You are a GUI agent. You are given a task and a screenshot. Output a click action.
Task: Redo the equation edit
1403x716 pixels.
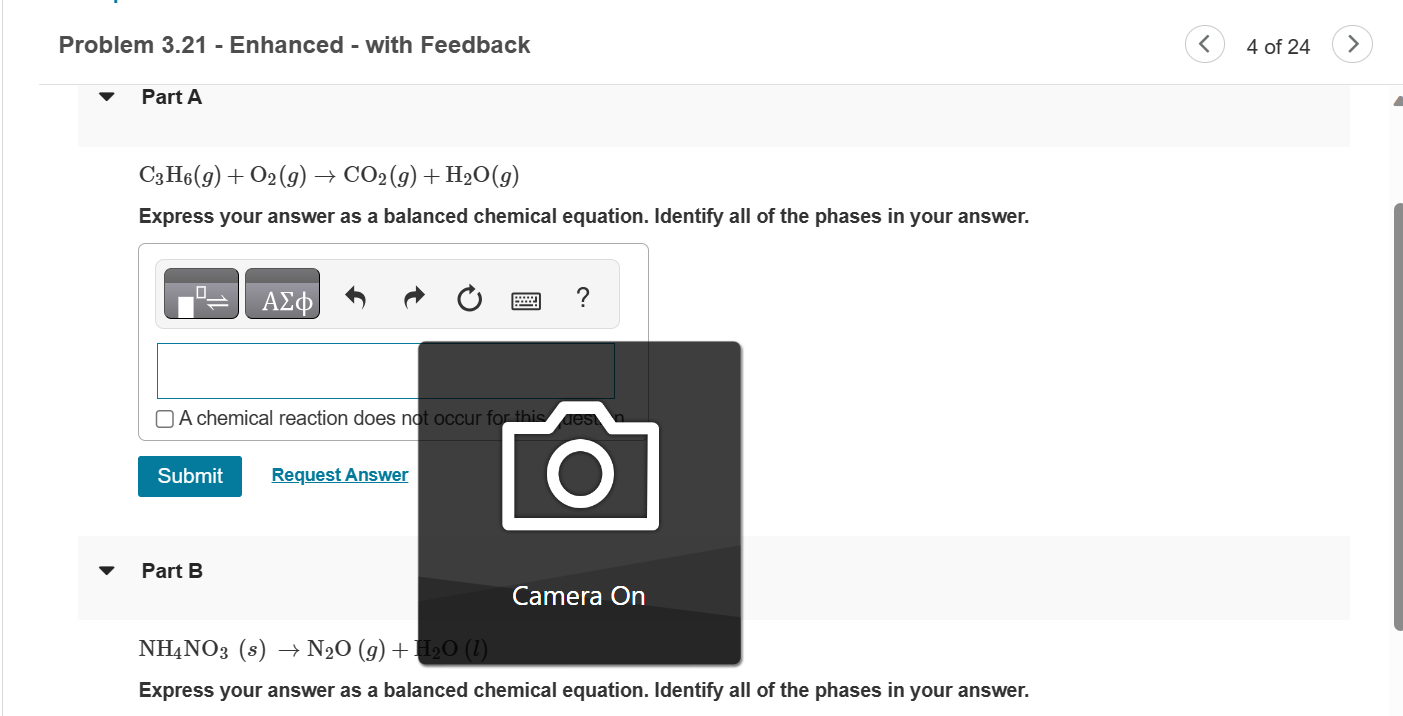pyautogui.click(x=413, y=296)
